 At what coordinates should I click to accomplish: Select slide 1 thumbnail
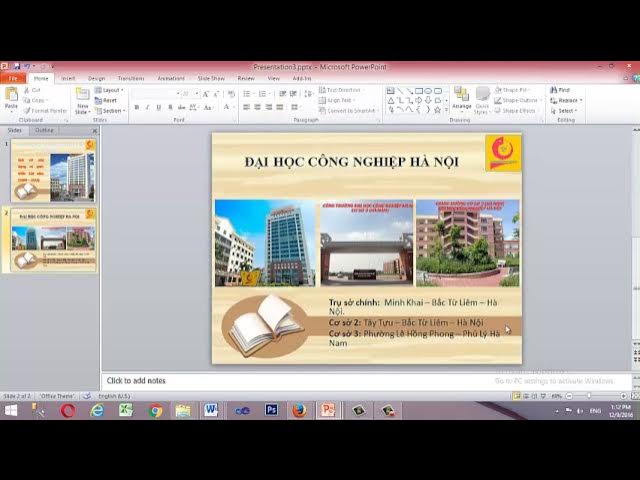[53, 171]
